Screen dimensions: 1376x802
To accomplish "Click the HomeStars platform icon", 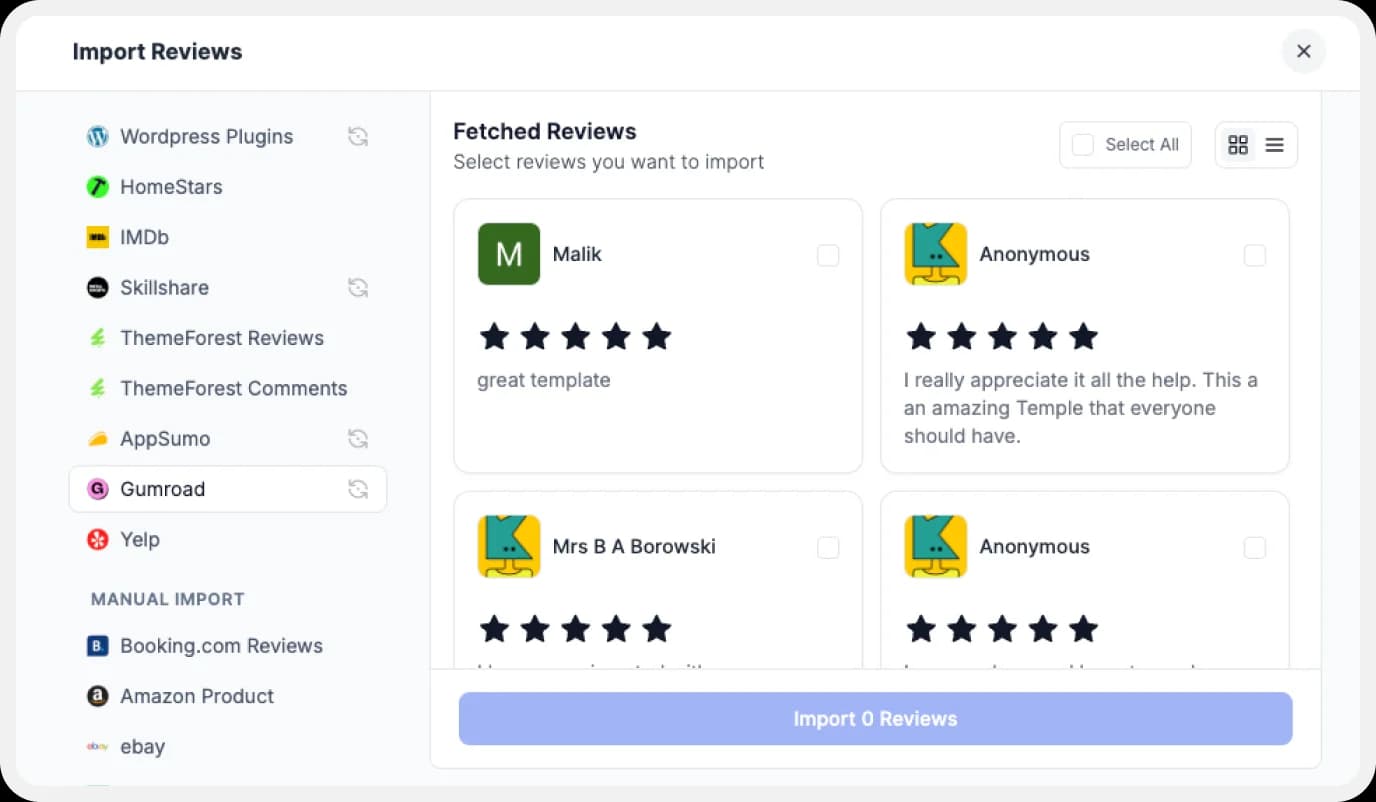I will pos(97,187).
